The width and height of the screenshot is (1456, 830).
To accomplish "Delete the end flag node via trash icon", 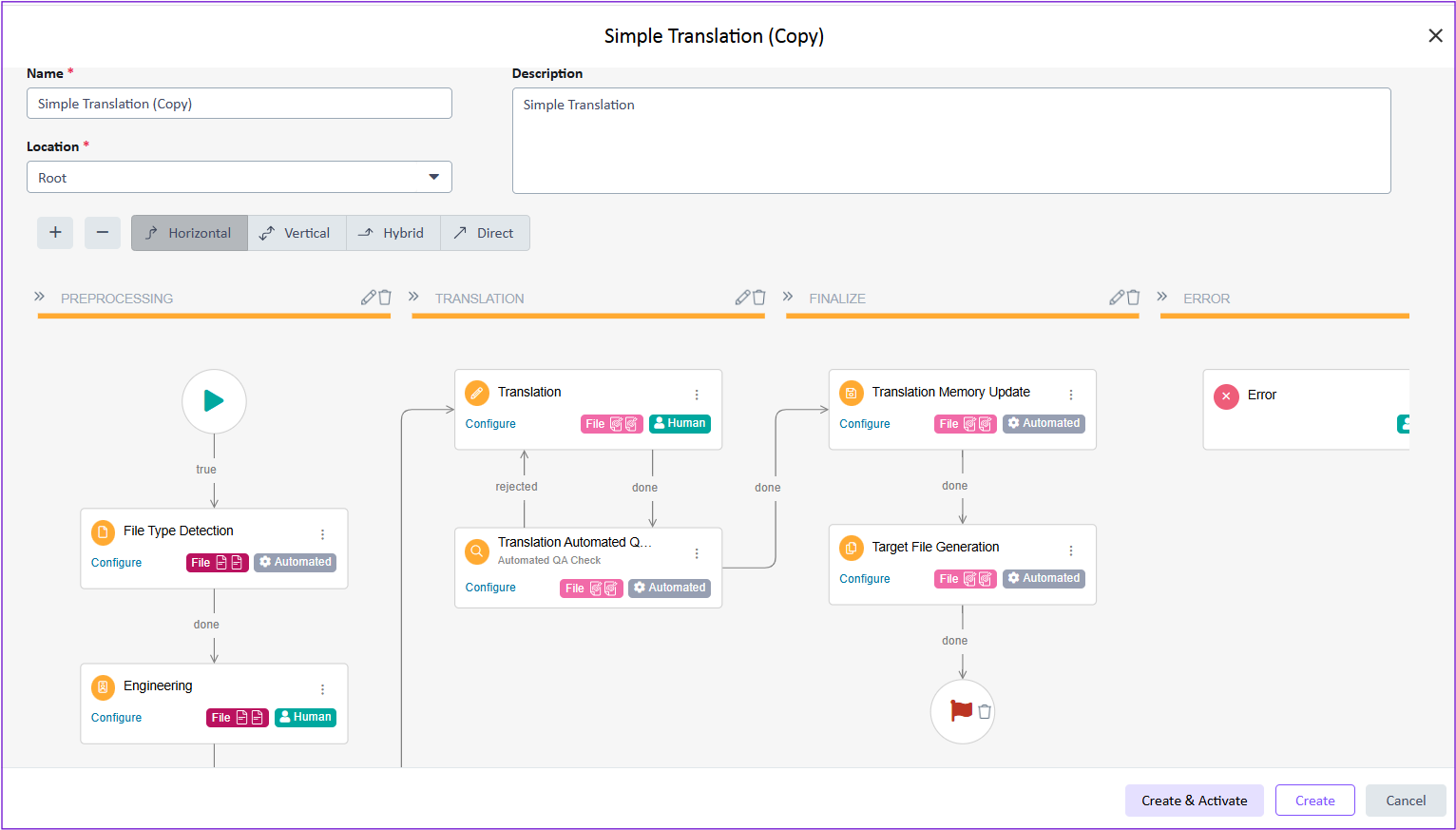I will pos(985,711).
